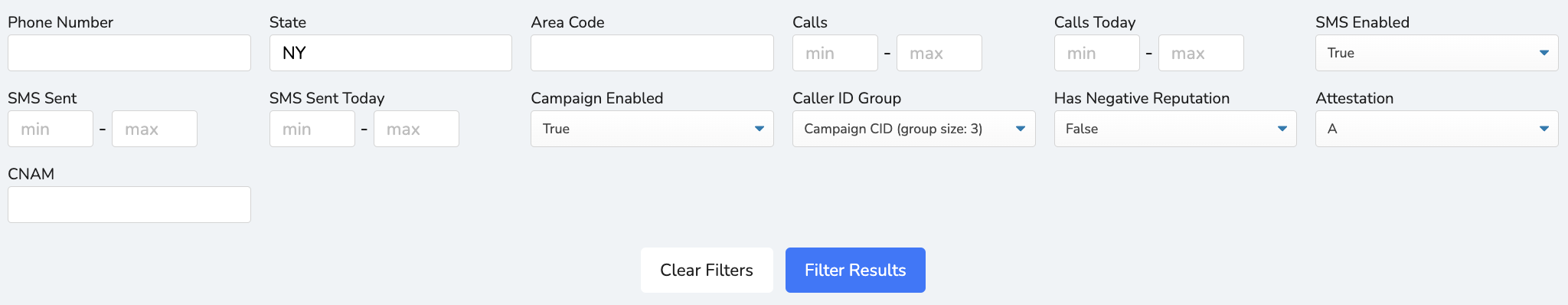
Task: Select the Calls Today max input
Action: [x=1201, y=53]
